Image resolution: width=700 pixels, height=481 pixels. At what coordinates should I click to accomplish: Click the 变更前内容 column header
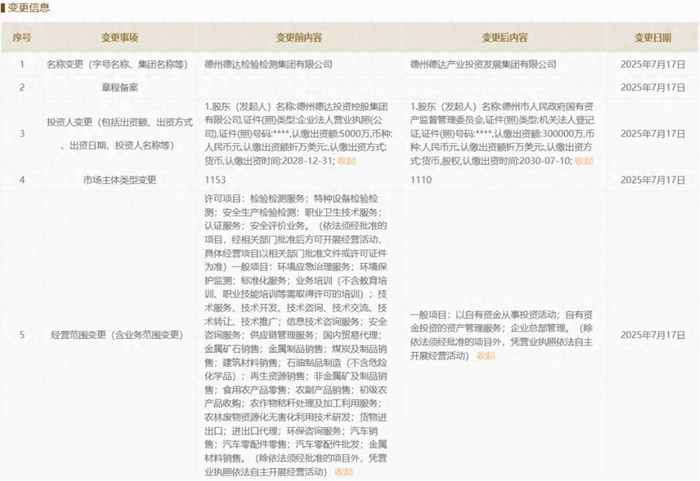pyautogui.click(x=299, y=38)
